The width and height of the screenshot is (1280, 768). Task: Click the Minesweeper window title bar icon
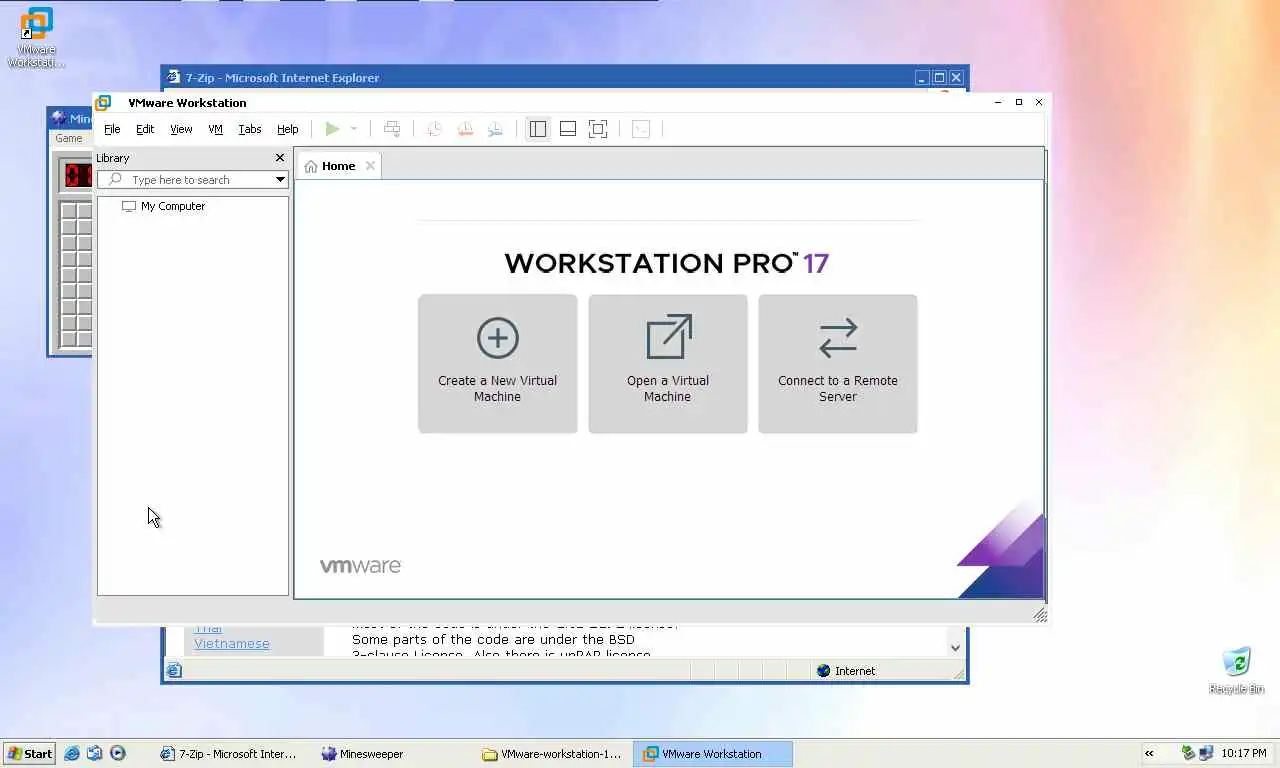click(x=59, y=118)
